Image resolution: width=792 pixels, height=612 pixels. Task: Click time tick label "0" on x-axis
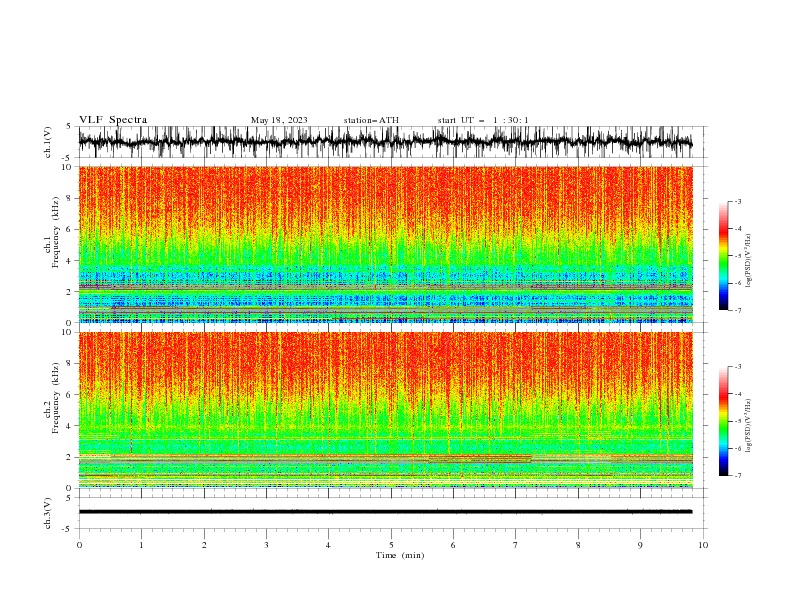click(x=79, y=545)
